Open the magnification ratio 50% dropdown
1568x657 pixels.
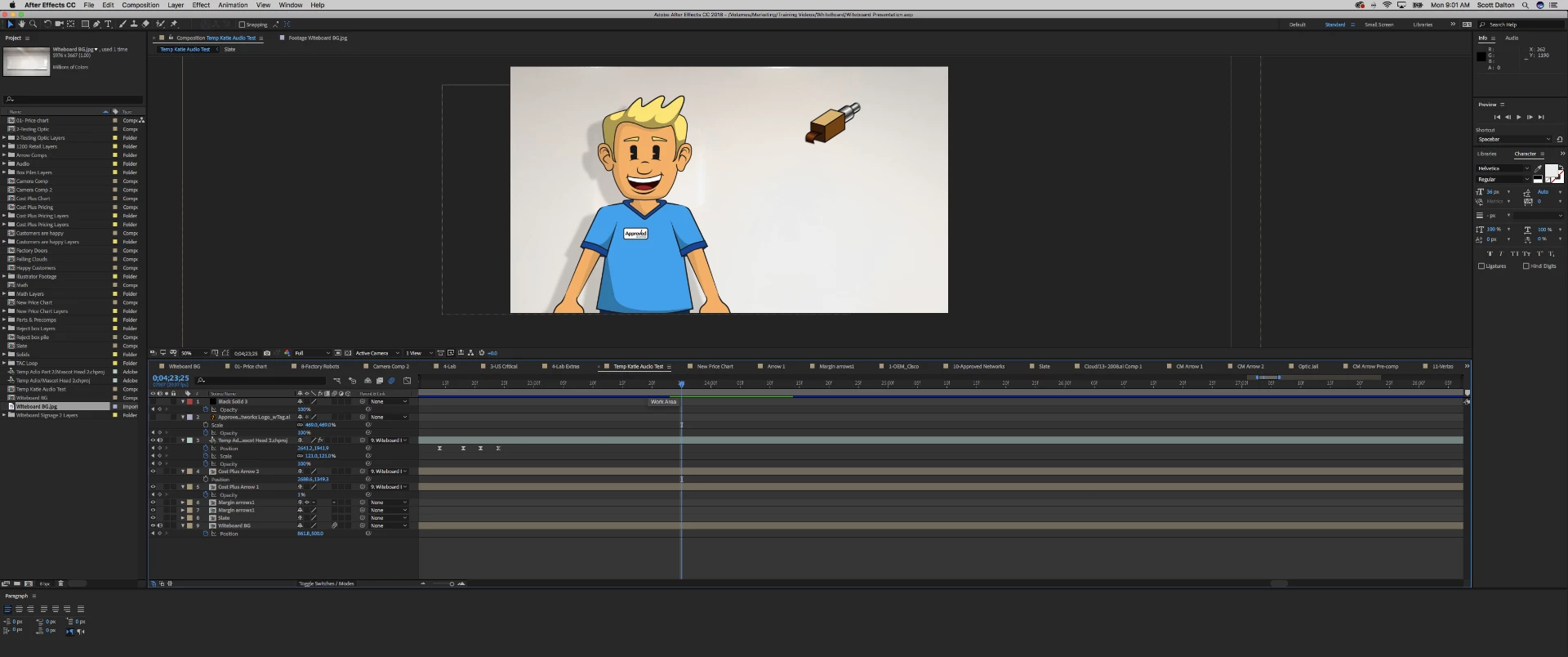click(x=194, y=353)
